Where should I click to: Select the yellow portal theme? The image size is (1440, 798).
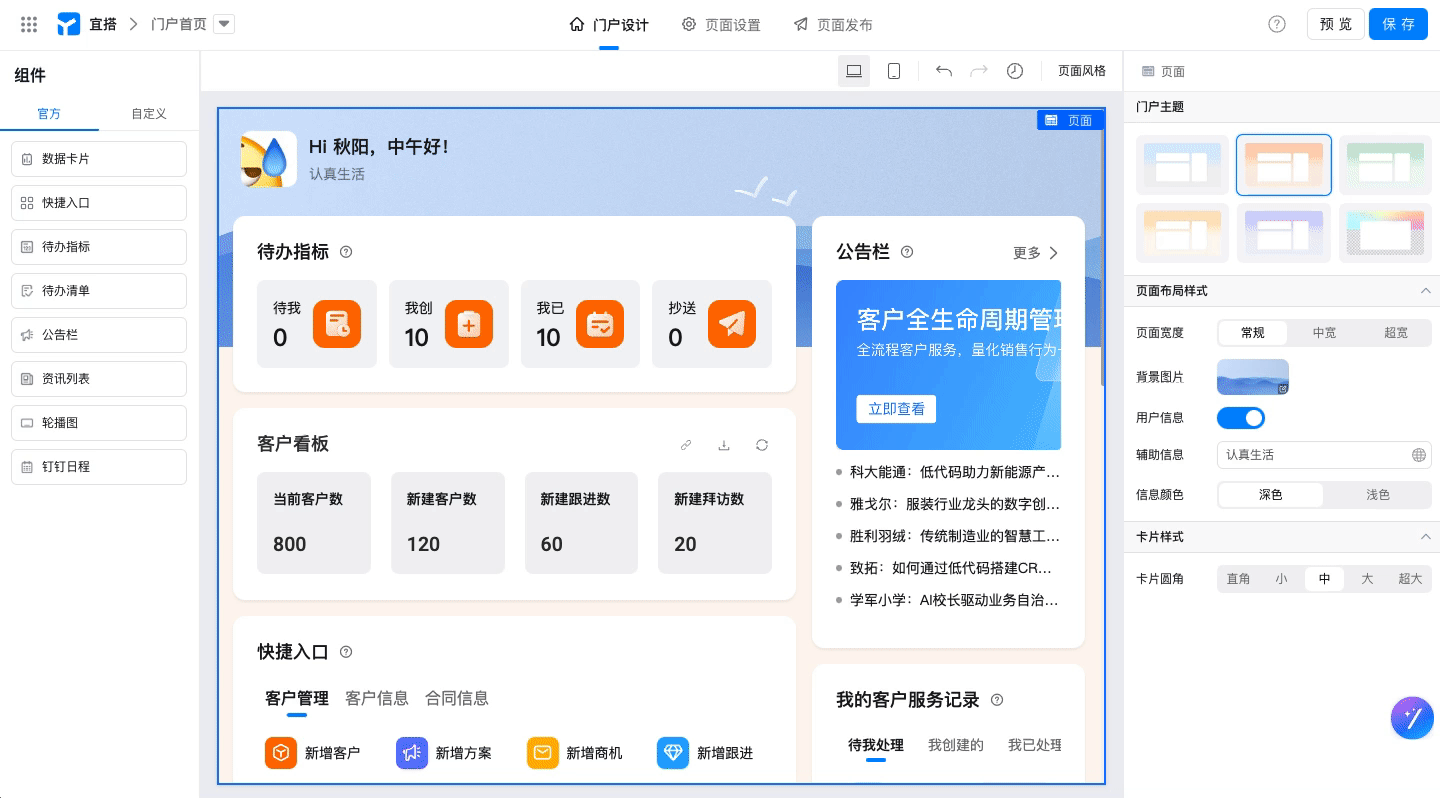tap(1182, 233)
